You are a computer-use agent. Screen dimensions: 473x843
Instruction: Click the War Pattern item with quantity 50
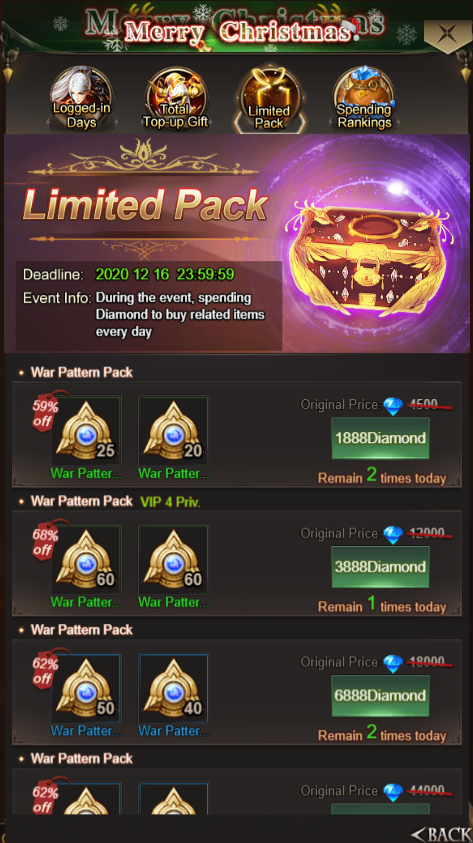pyautogui.click(x=86, y=689)
